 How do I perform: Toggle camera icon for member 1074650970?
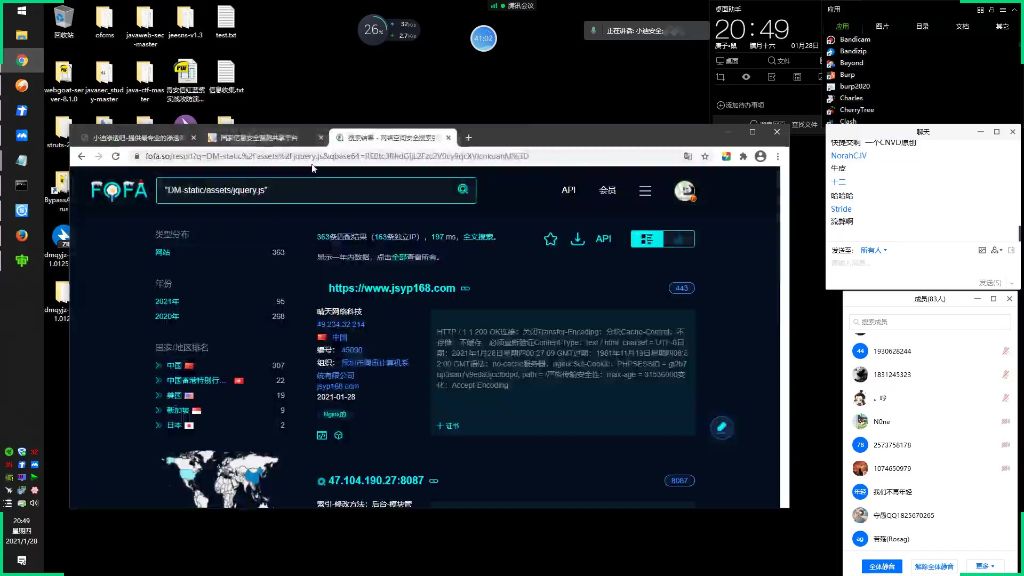pos(1006,468)
